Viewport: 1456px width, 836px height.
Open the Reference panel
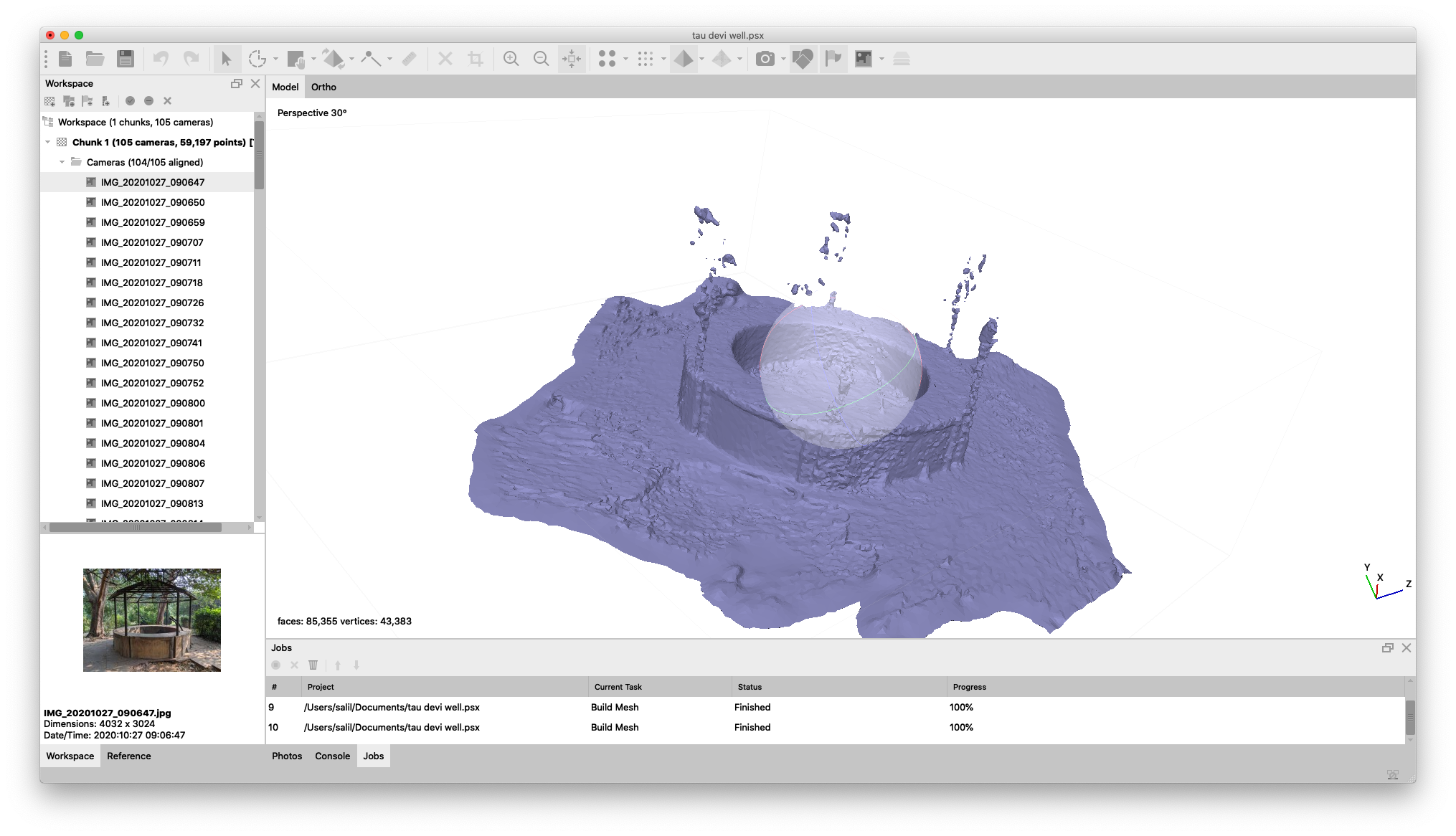tap(129, 756)
